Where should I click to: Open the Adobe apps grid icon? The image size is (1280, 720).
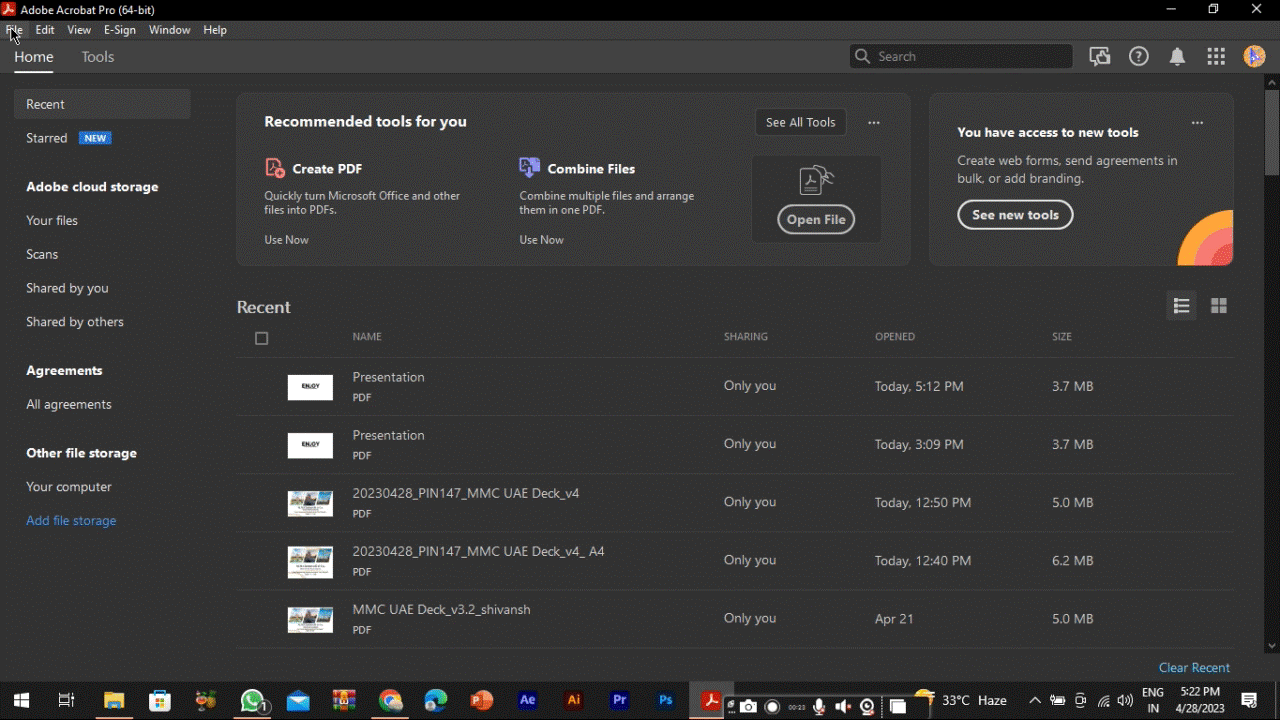pyautogui.click(x=1216, y=57)
